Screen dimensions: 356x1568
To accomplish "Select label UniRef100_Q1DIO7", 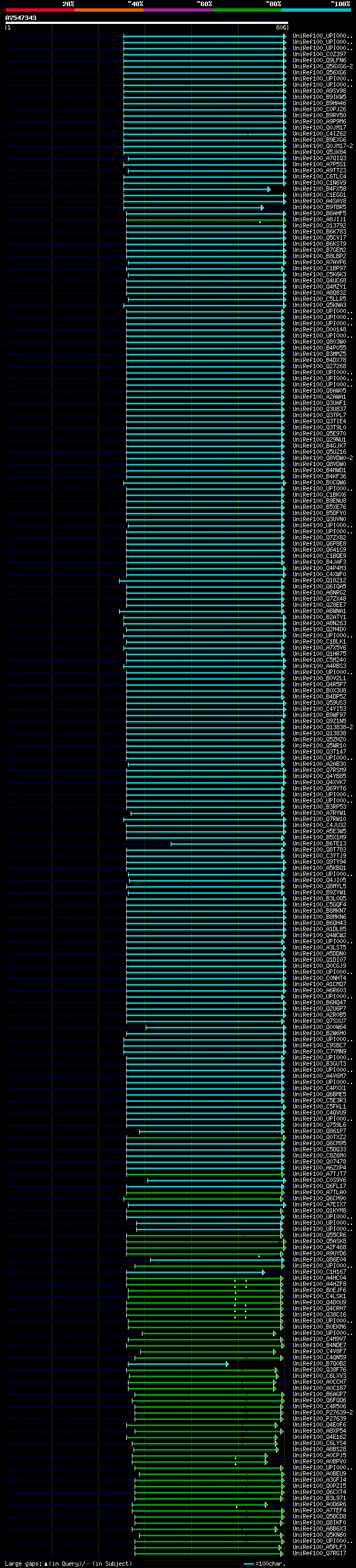I will click(x=319, y=960).
